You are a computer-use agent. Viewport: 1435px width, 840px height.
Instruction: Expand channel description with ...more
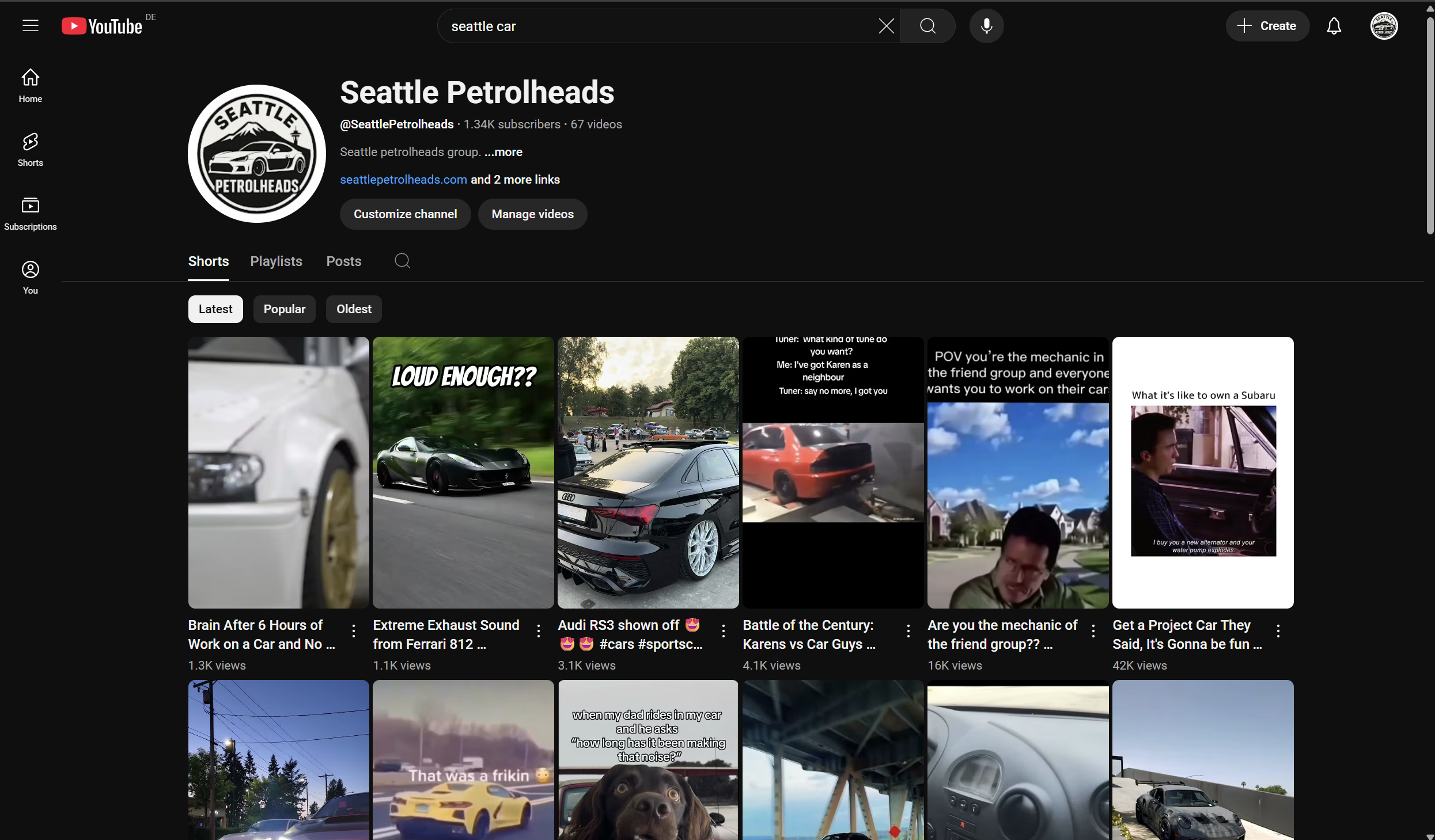(503, 152)
